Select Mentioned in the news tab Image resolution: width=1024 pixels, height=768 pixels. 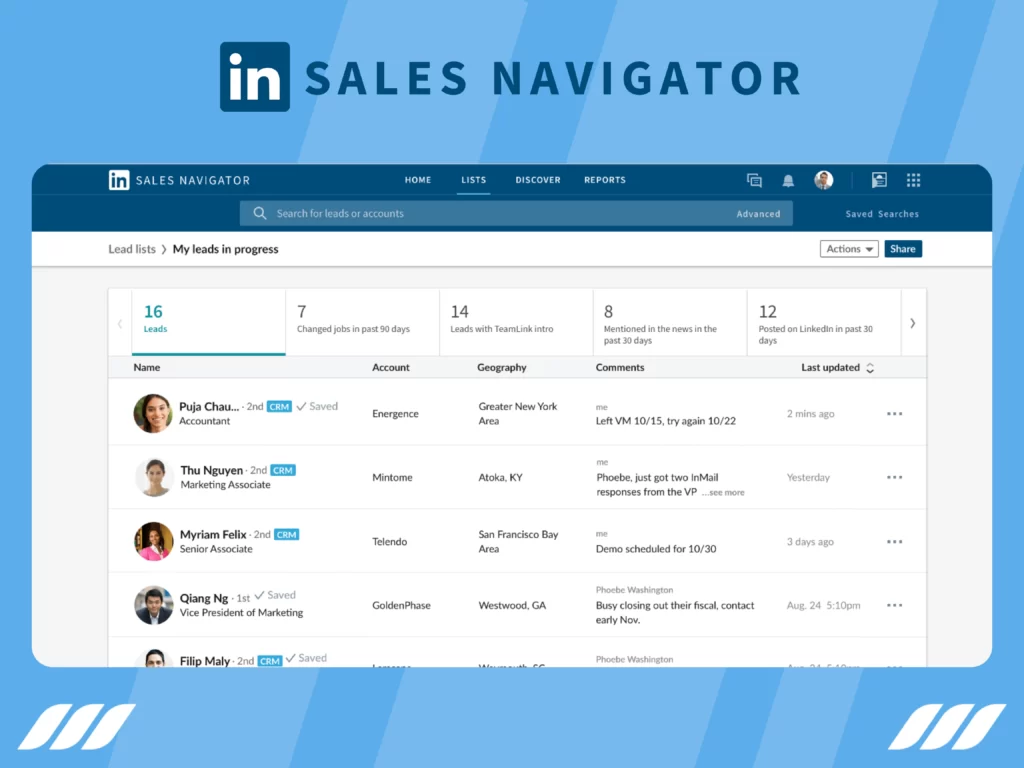670,322
